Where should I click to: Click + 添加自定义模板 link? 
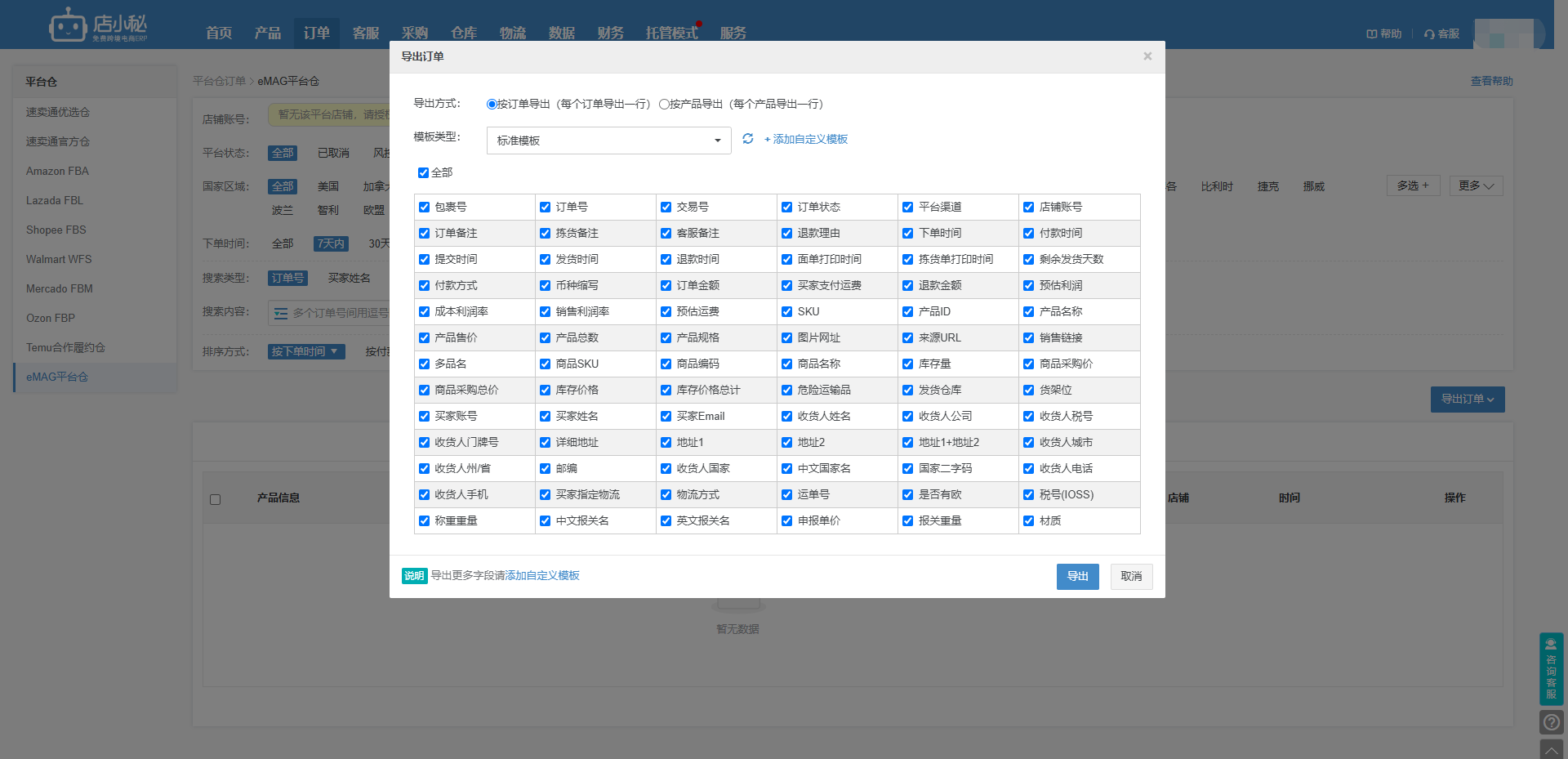(806, 140)
